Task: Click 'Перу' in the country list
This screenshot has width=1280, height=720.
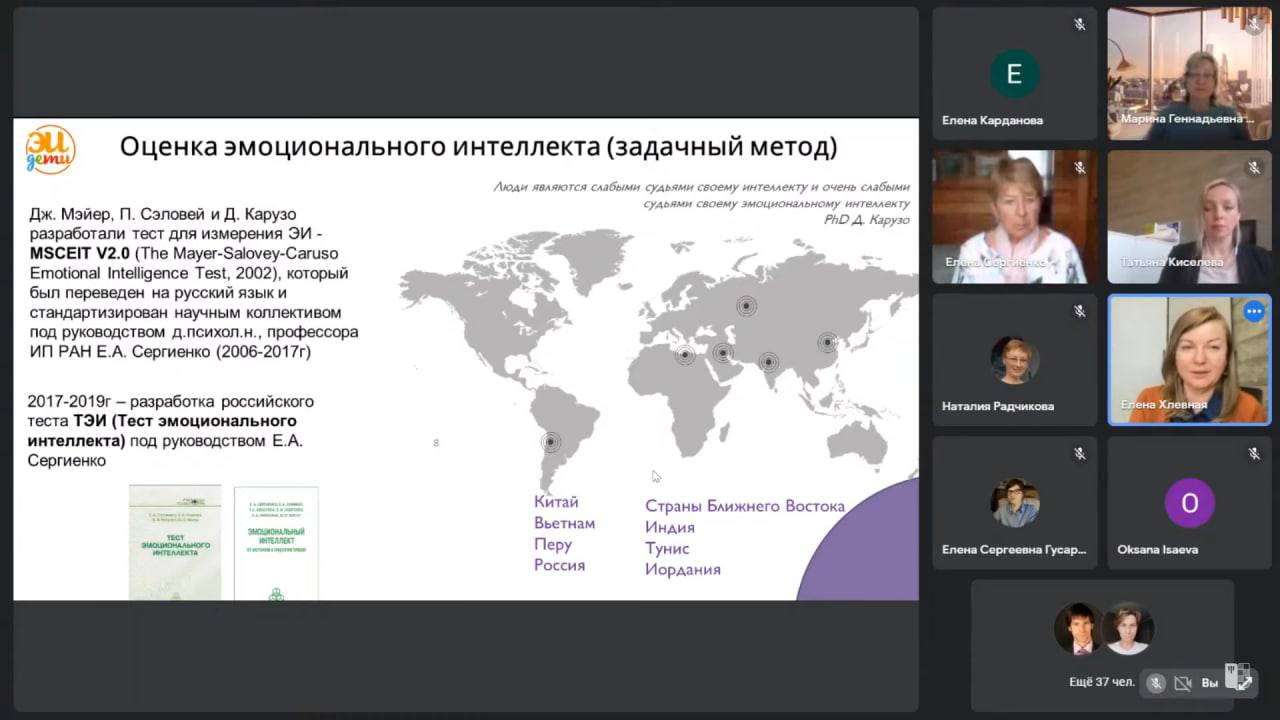Action: point(553,544)
